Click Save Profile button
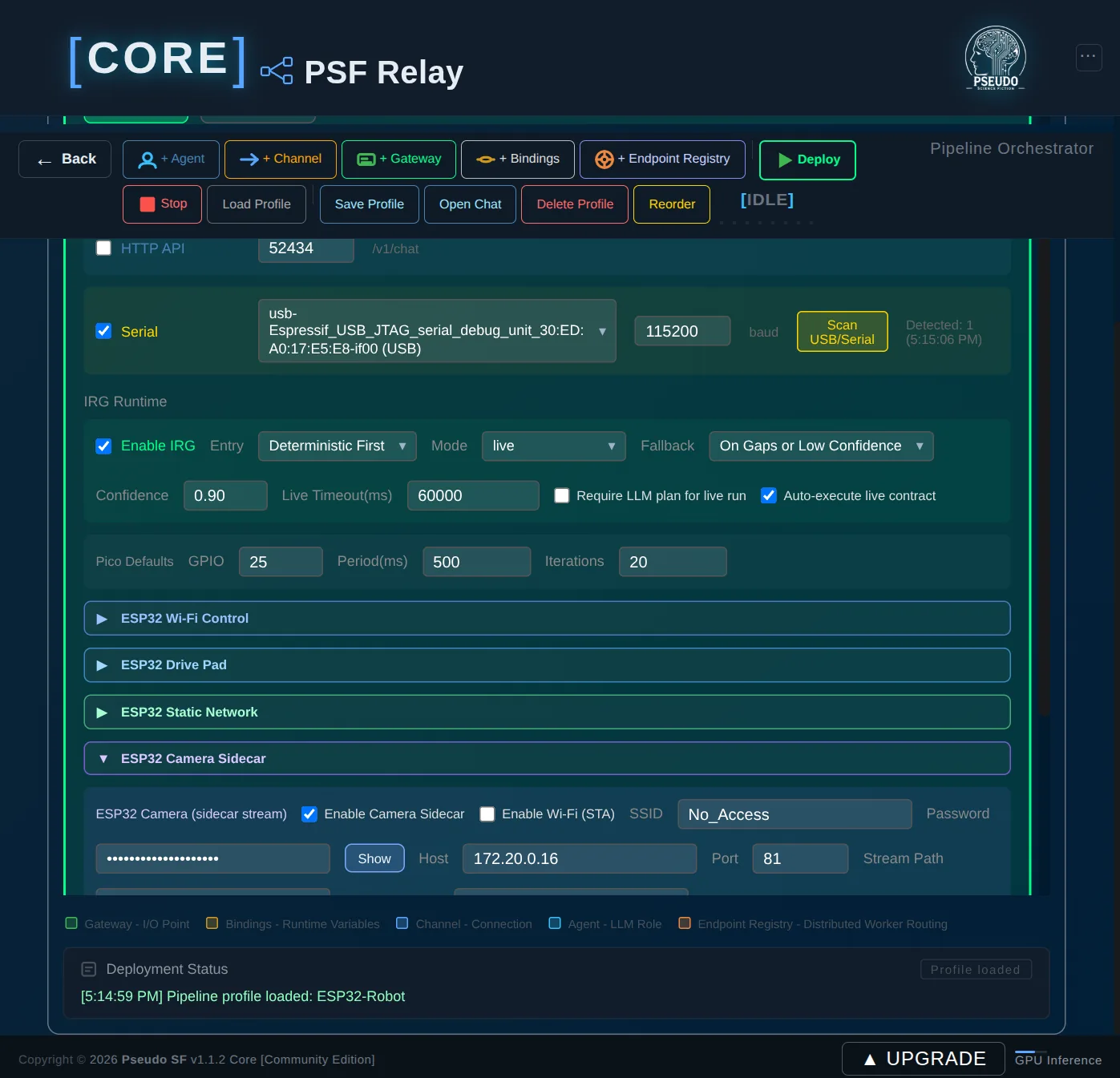 coord(370,204)
